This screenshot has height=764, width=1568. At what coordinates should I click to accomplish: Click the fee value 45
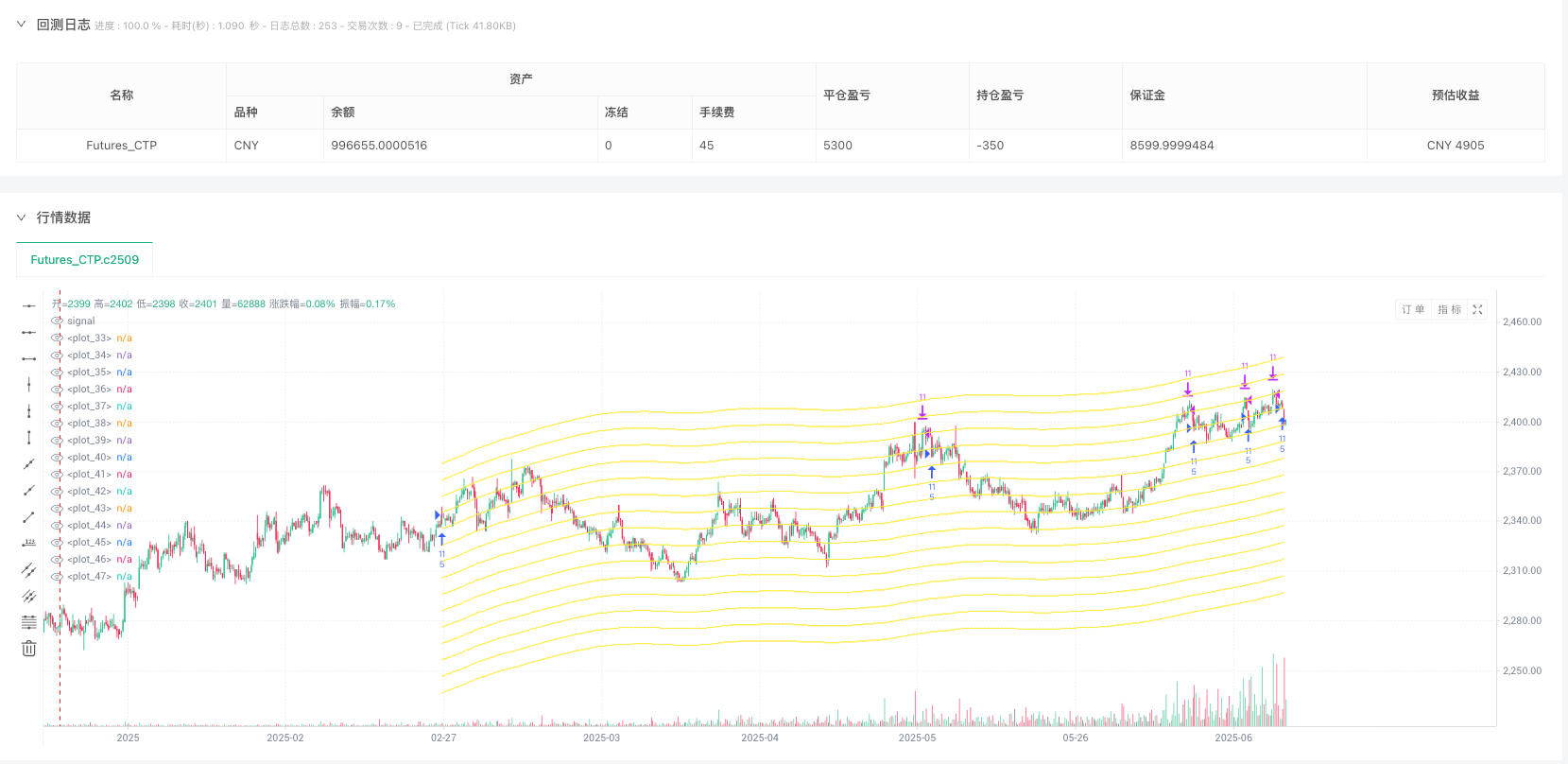pos(706,146)
